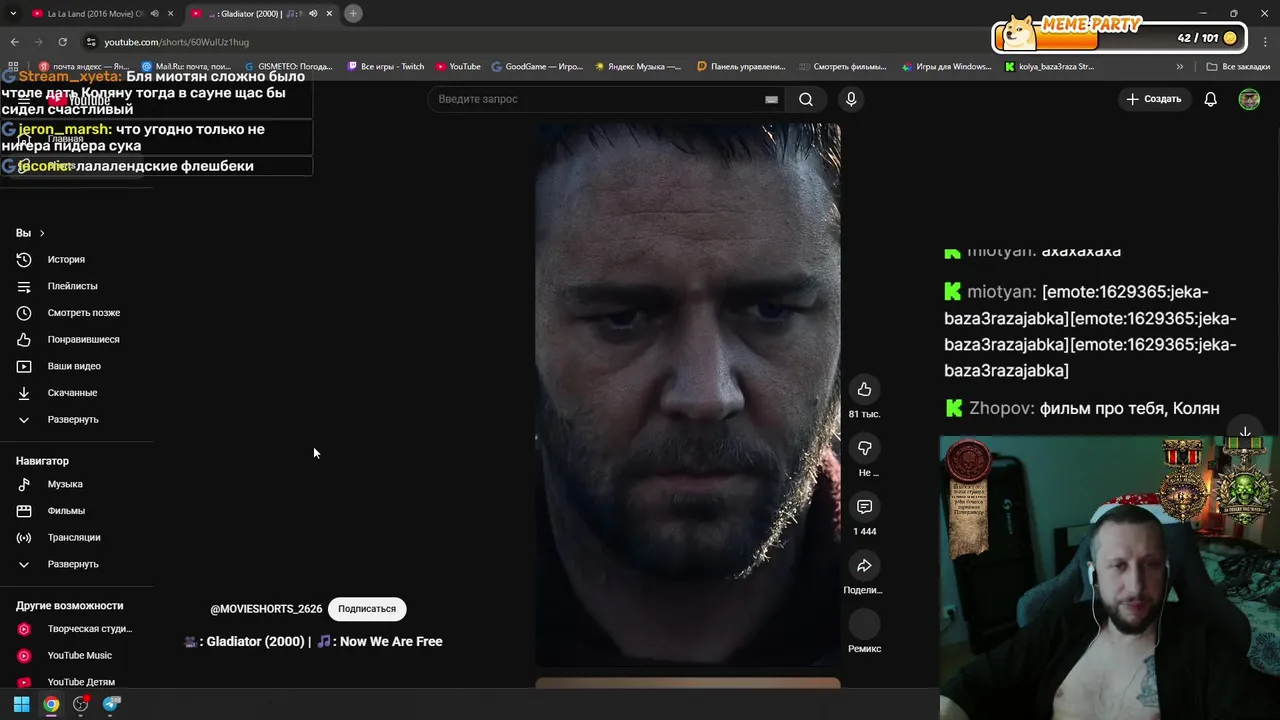The width and height of the screenshot is (1280, 720).
Task: Open the Смотреть фильмы bookmark
Action: coord(843,67)
